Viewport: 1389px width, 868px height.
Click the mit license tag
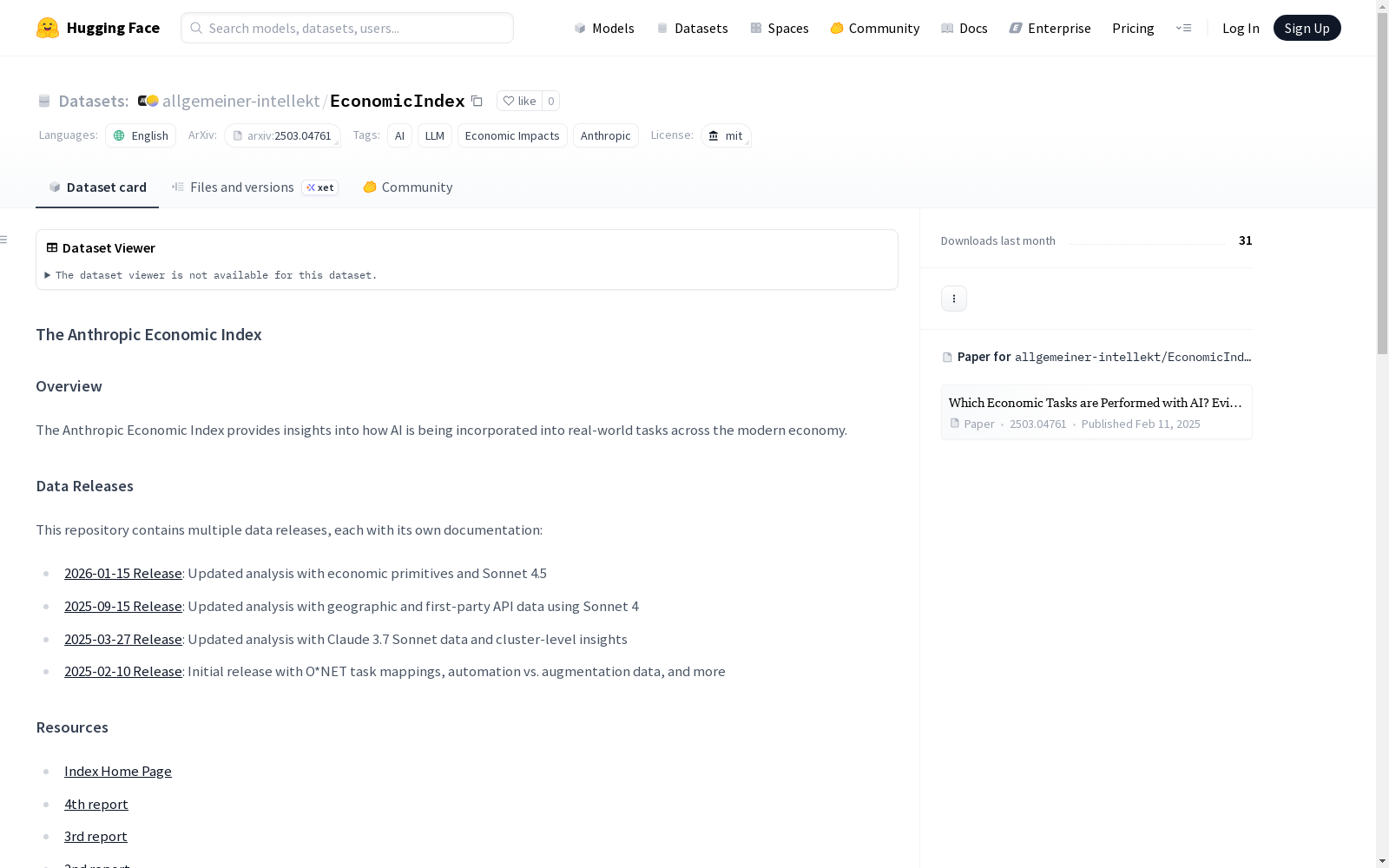pos(726,135)
